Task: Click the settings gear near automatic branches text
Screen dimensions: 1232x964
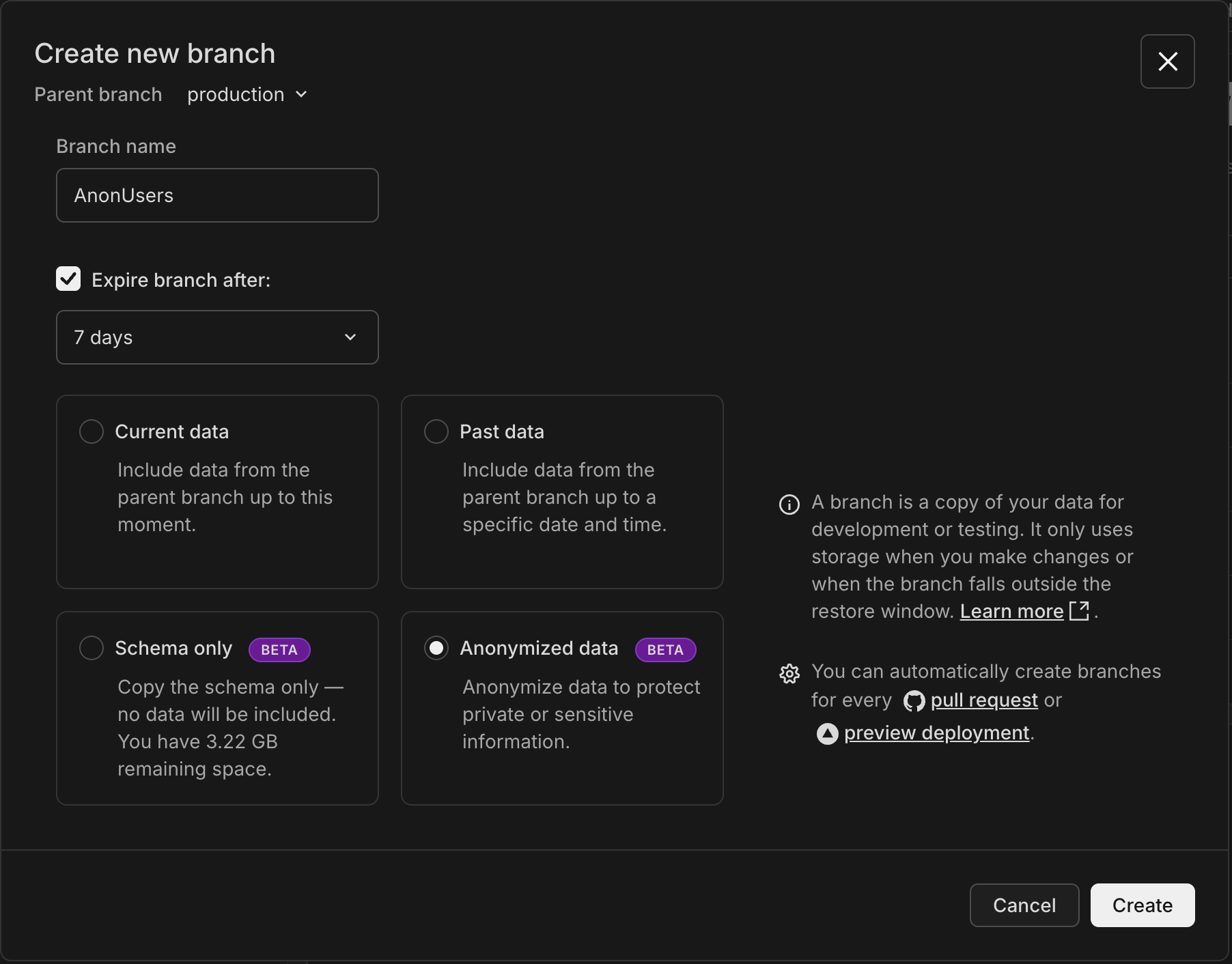Action: (789, 674)
